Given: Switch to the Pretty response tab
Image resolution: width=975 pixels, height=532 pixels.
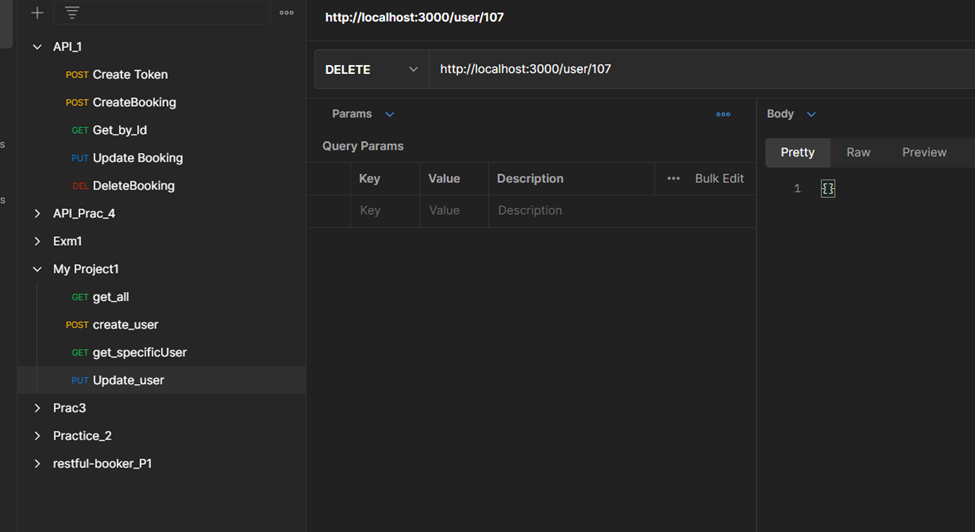Looking at the screenshot, I should tap(797, 152).
